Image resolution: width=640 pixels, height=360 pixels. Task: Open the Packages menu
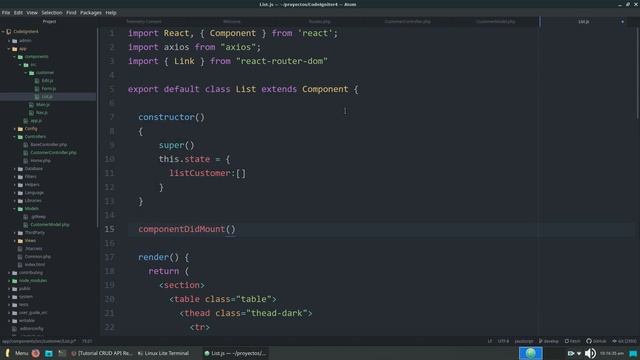[91, 13]
